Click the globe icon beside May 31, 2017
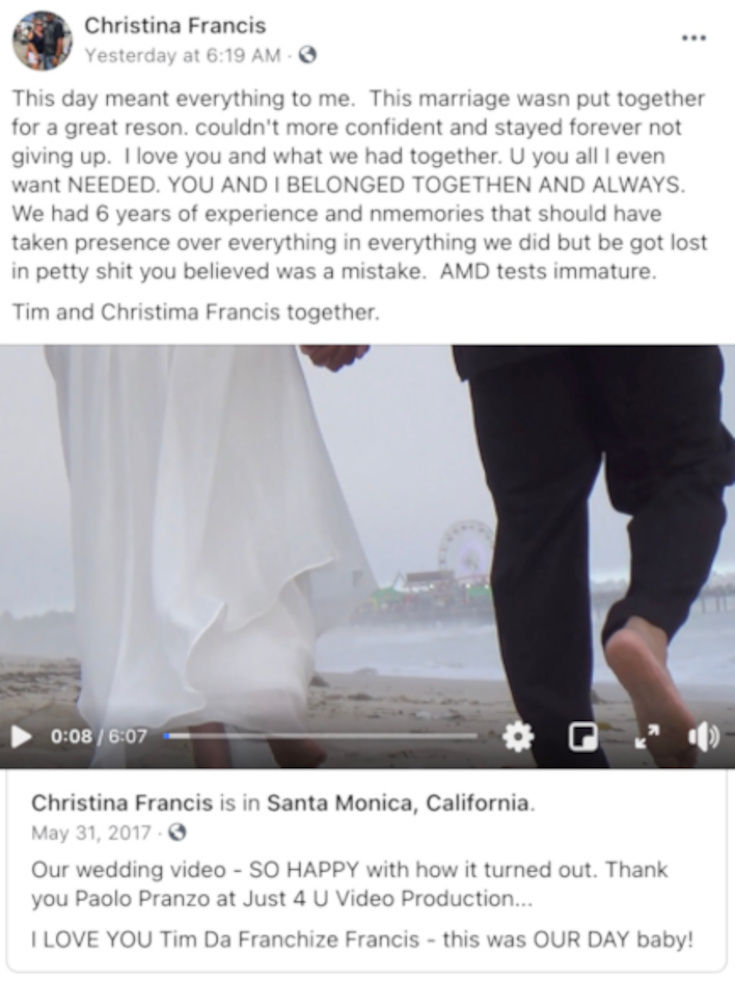 pyautogui.click(x=178, y=832)
